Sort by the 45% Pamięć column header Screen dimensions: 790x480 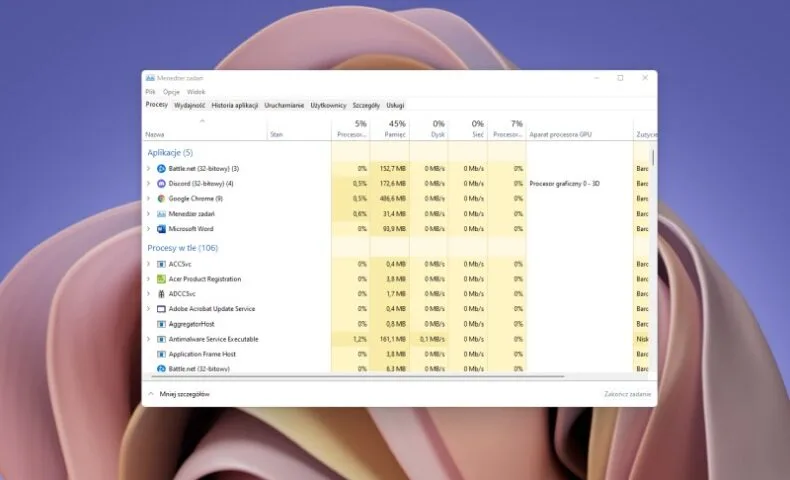[x=390, y=129]
